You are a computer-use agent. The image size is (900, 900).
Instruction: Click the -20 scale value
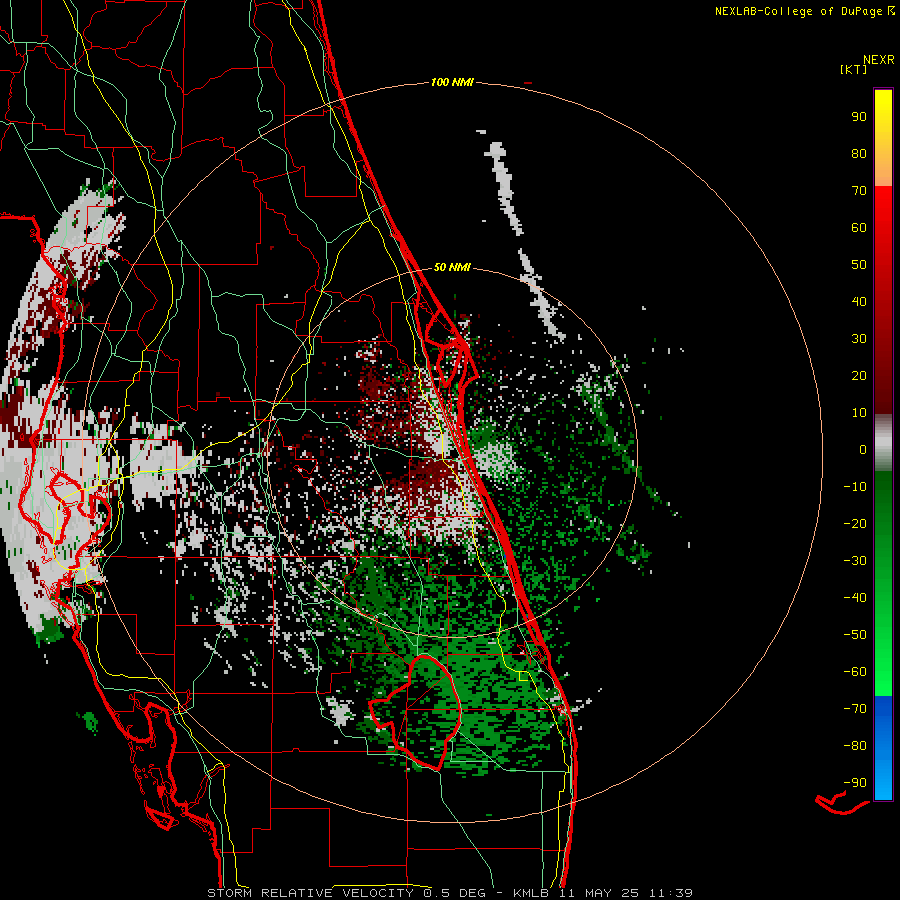coord(855,524)
